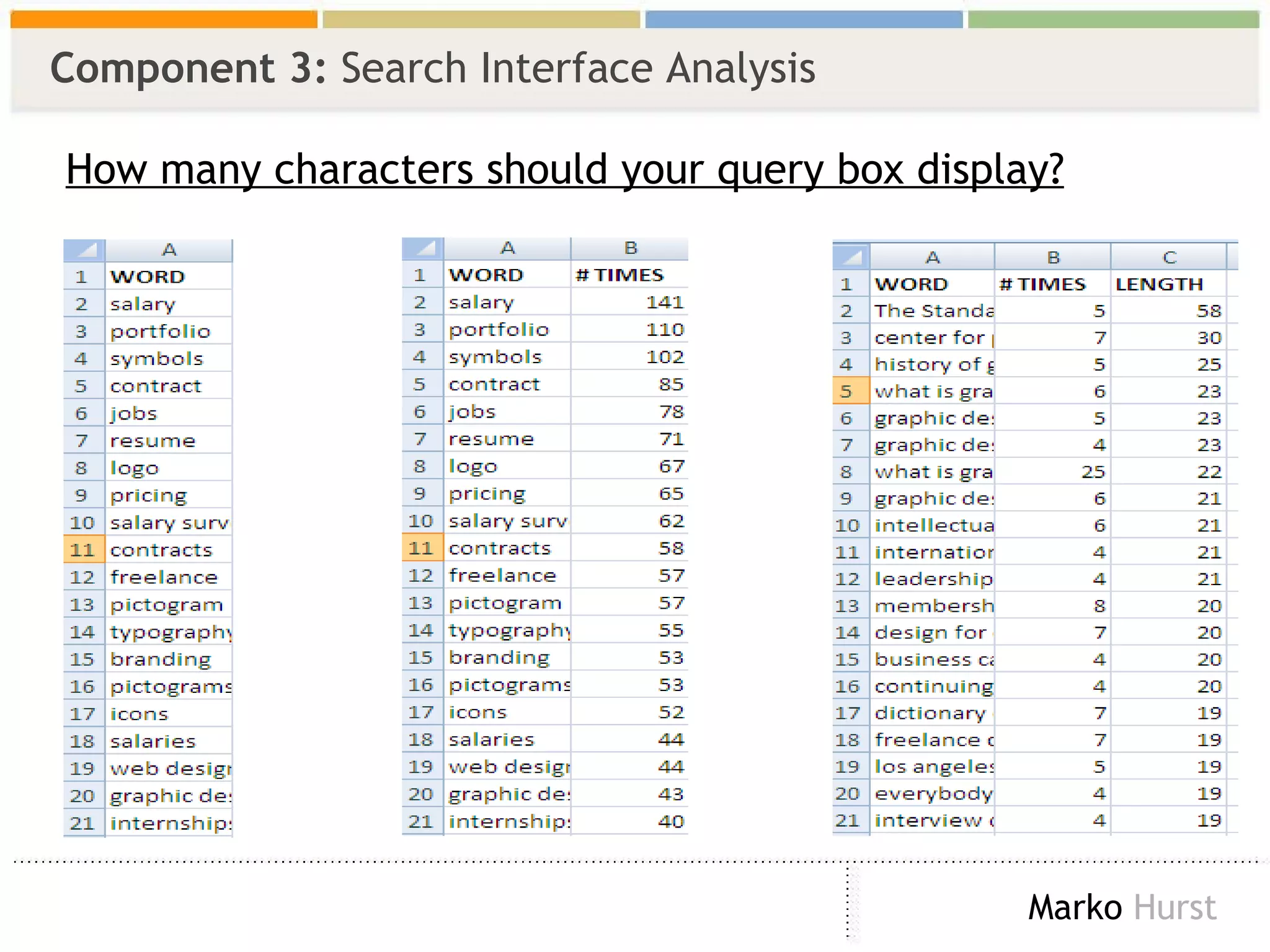This screenshot has width=1270, height=952.
Task: Click the length value 58 in right spreadsheet
Action: 1168,311
